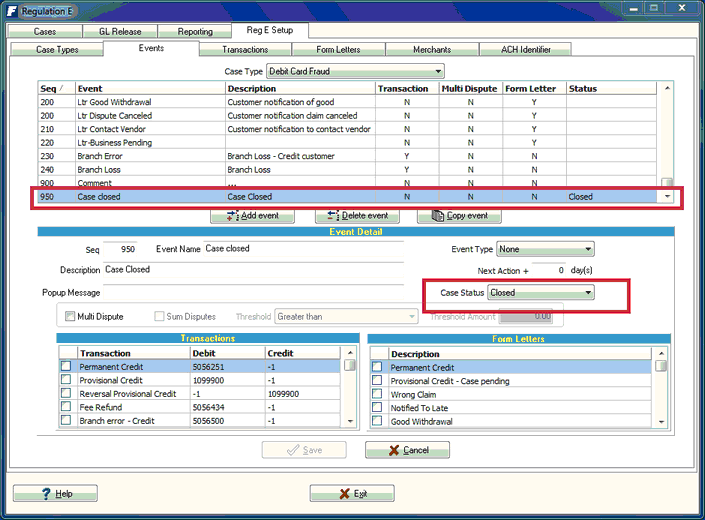Image resolution: width=705 pixels, height=520 pixels.
Task: Click the Status column header
Action: point(611,89)
